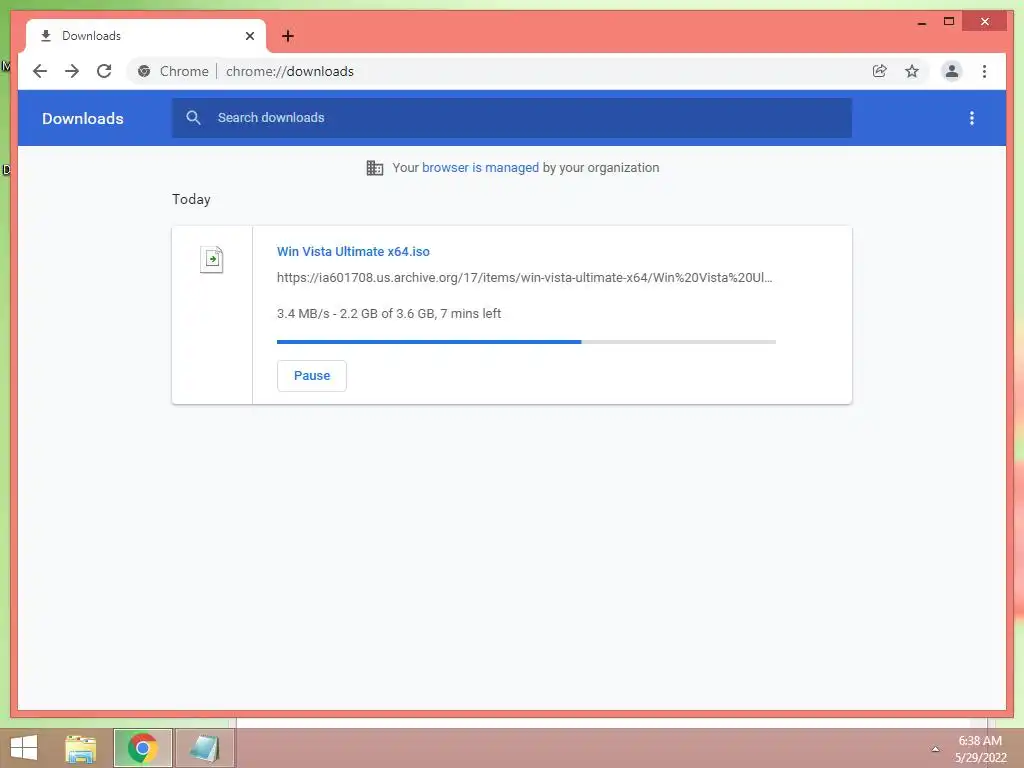
Task: Reload the downloads page
Action: click(x=104, y=71)
